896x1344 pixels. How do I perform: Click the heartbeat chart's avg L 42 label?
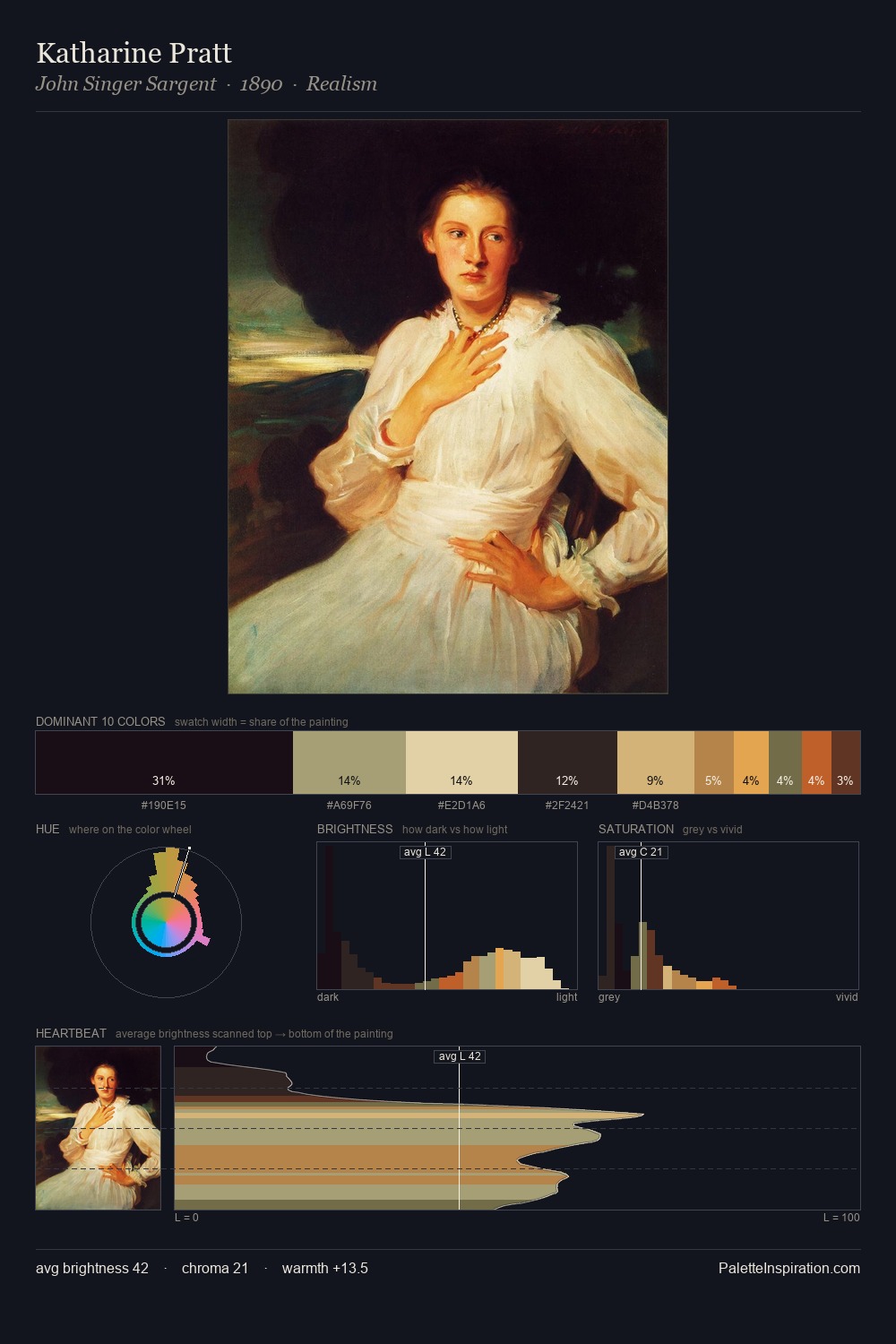[460, 1056]
